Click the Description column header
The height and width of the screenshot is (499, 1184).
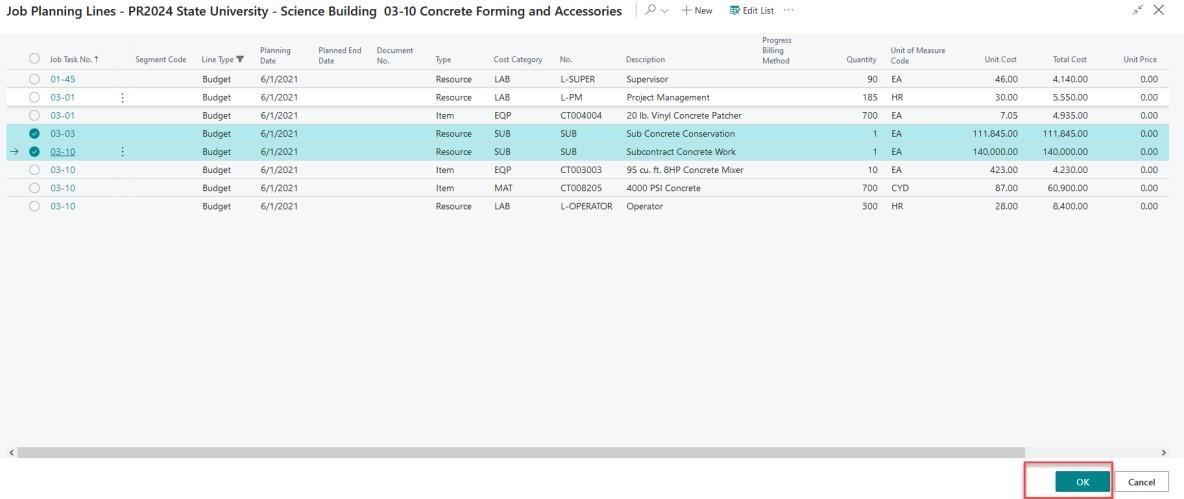point(645,60)
